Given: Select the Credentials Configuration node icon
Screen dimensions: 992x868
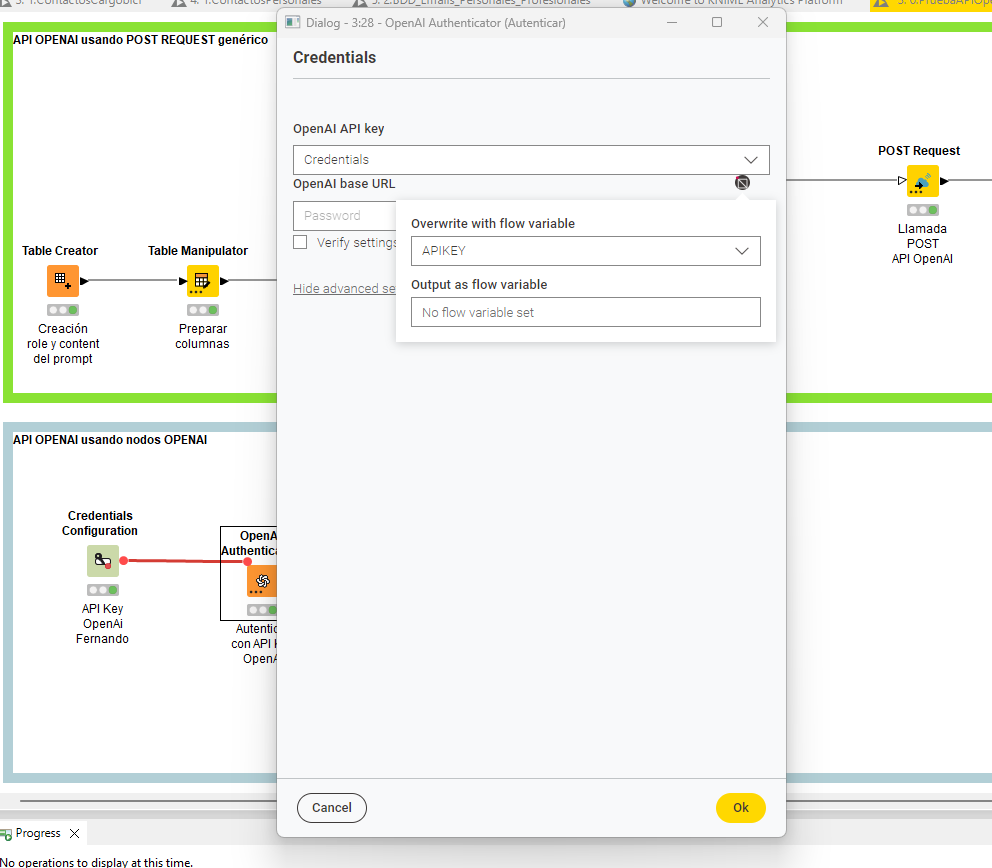Looking at the screenshot, I should click(x=102, y=561).
